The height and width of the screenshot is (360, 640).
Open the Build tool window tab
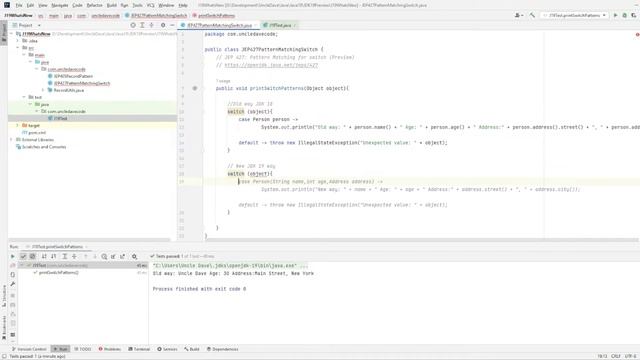click(192, 349)
